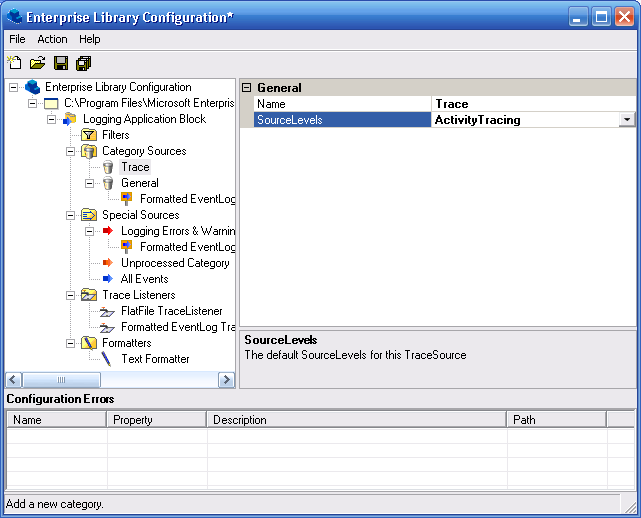The image size is (641, 518).
Task: Select the Trace category source node
Action: [x=135, y=167]
